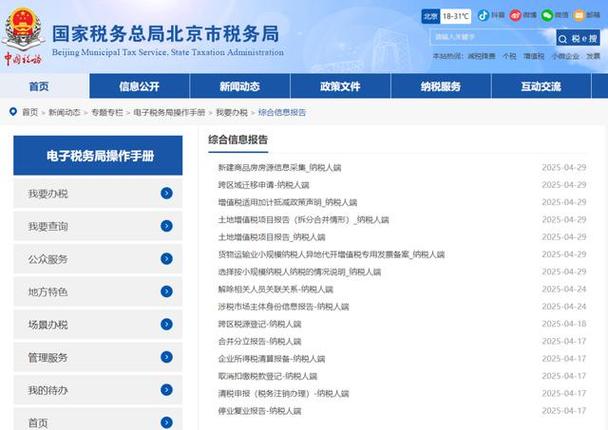Click the 国家税务总局北京市税务局 site title
608x430 pixels.
[166, 33]
